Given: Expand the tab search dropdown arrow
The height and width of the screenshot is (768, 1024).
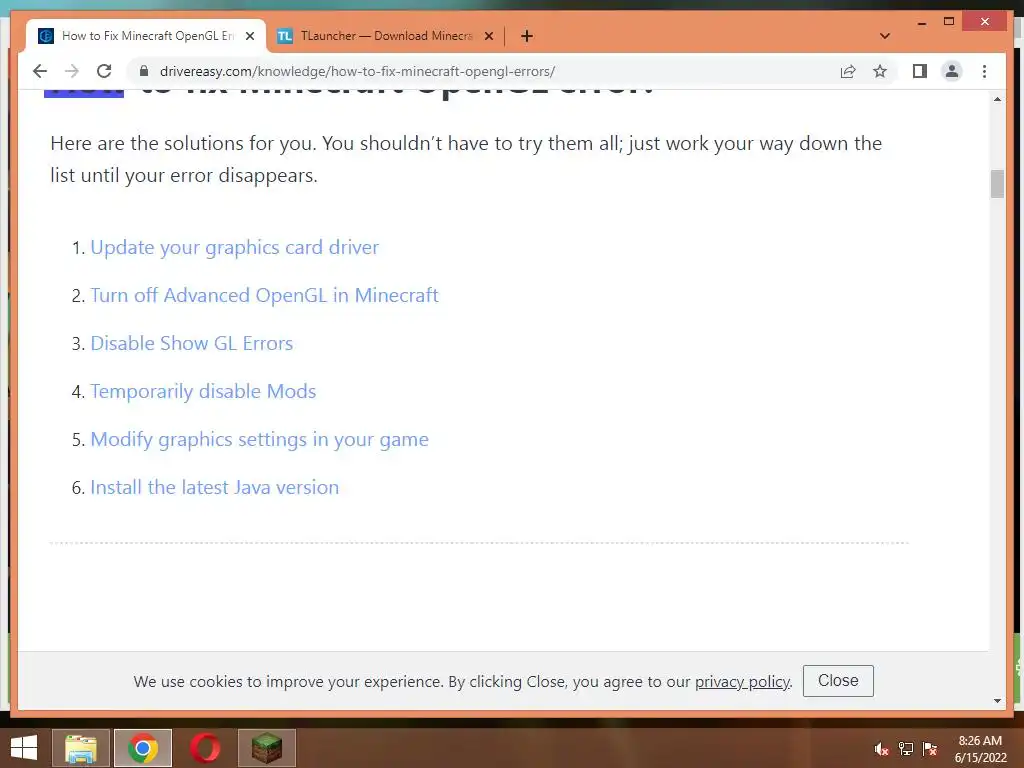Looking at the screenshot, I should click(885, 36).
